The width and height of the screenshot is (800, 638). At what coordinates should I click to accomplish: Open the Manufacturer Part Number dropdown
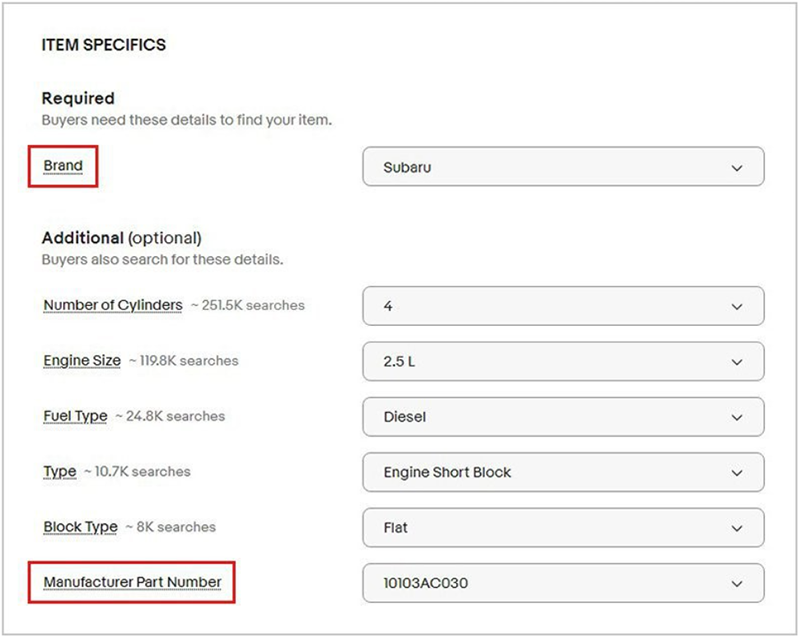[x=563, y=583]
